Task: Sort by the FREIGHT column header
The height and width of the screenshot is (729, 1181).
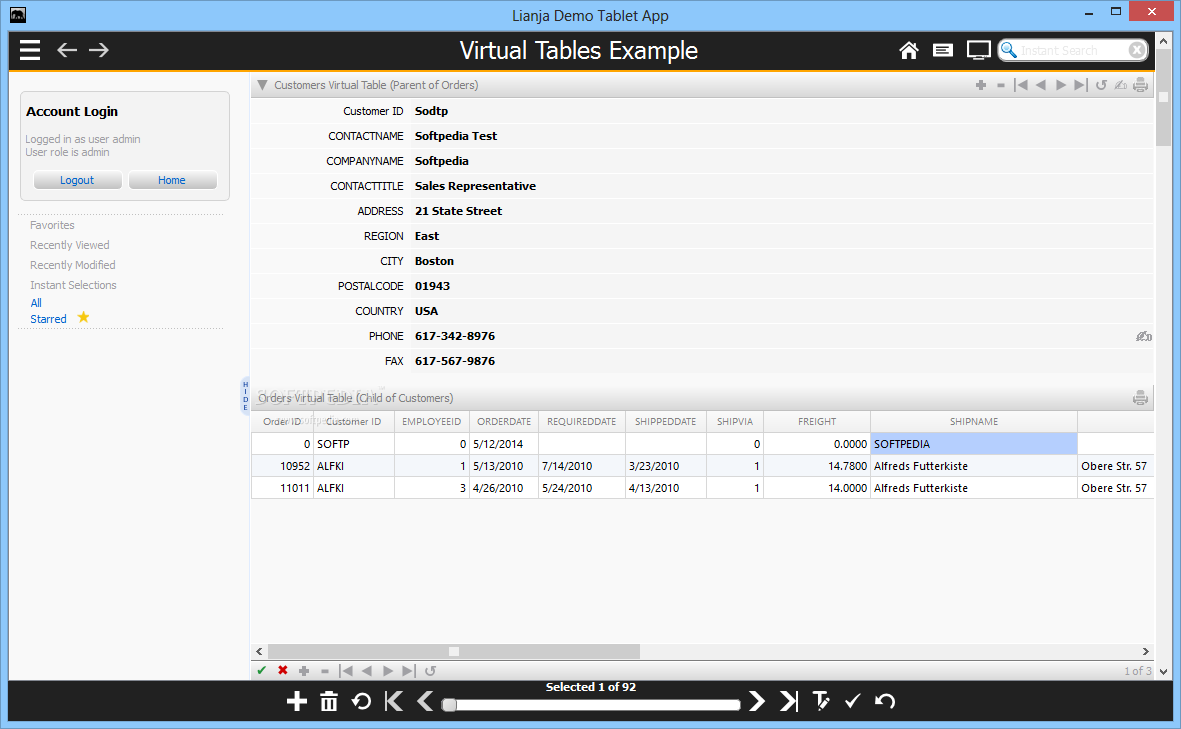Action: pos(817,422)
